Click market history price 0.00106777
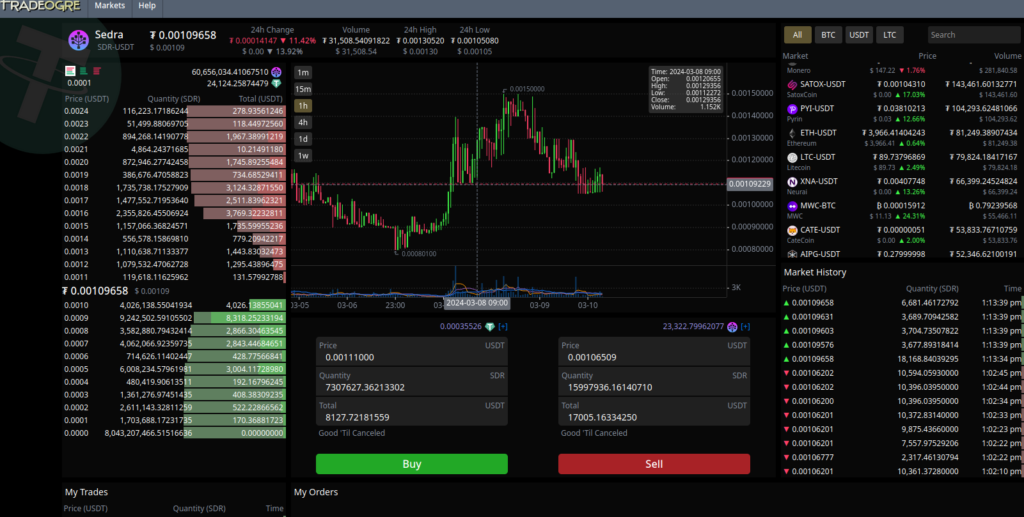 (812, 458)
